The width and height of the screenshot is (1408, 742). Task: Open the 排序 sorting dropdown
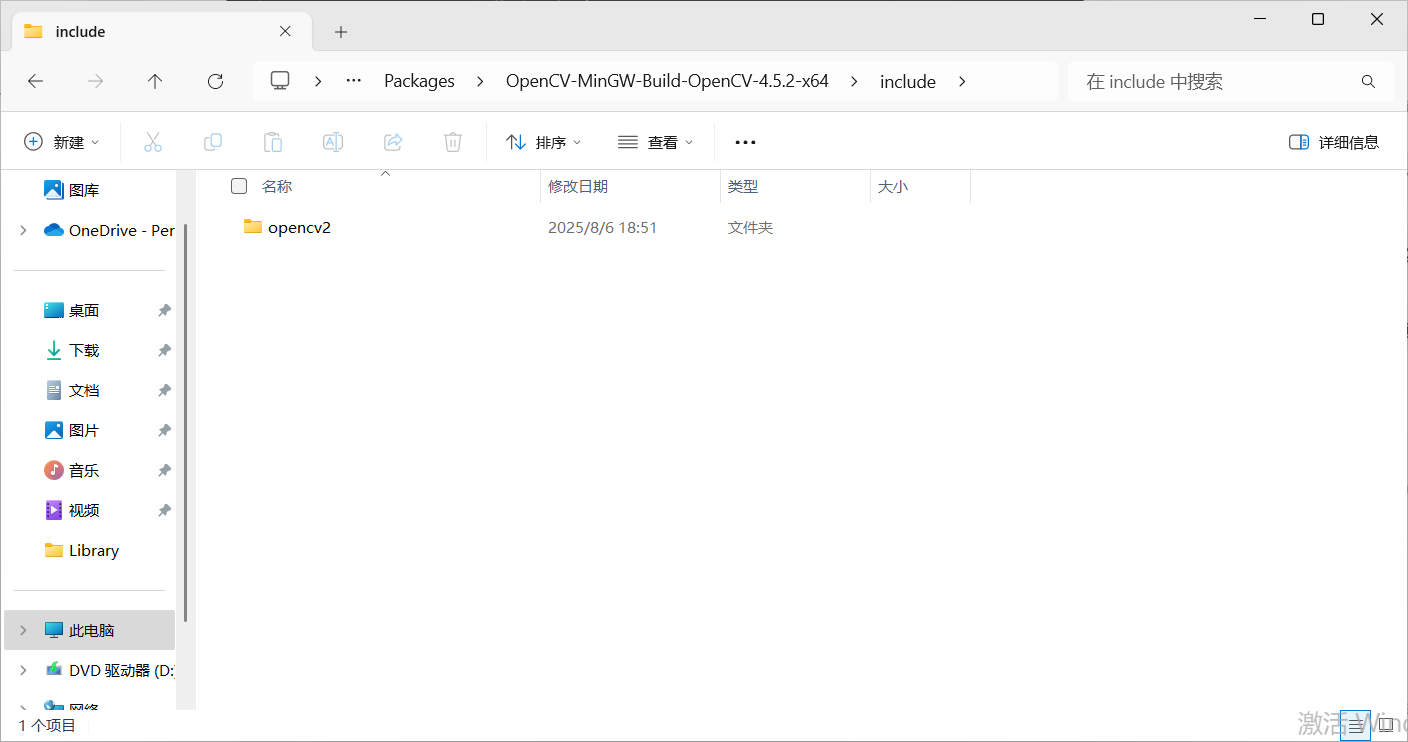coord(542,141)
